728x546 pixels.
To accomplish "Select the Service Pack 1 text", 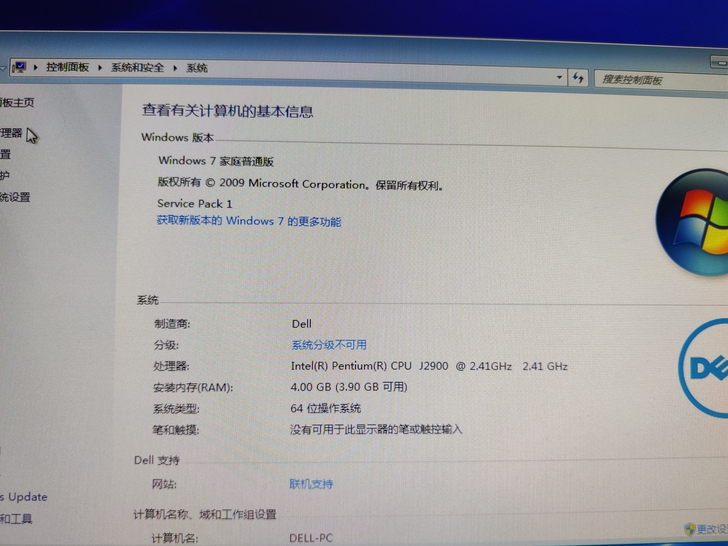I will pyautogui.click(x=195, y=203).
